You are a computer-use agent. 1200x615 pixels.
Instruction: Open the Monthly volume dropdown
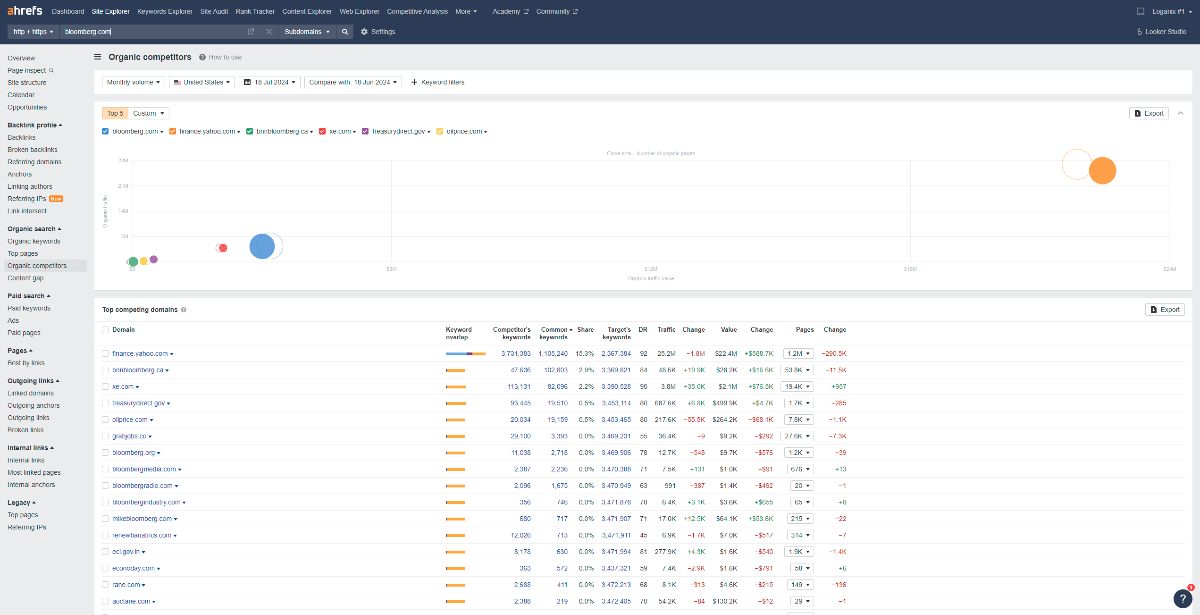click(132, 82)
